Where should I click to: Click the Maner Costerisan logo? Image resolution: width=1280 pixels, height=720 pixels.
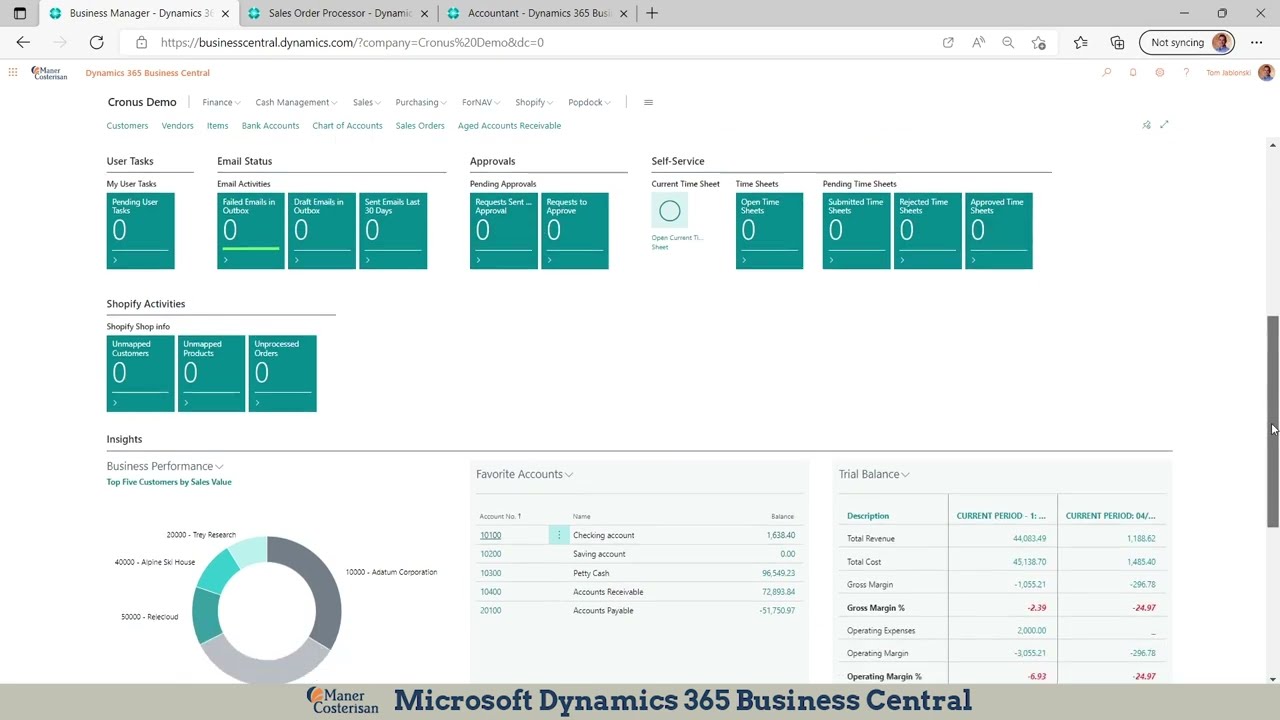tap(49, 72)
